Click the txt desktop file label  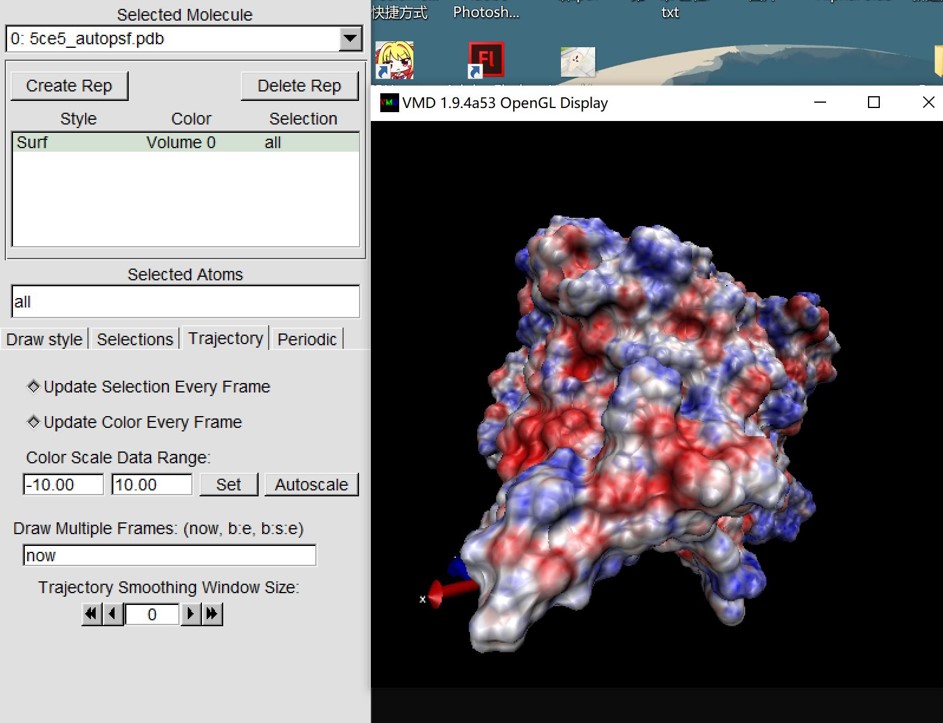670,12
